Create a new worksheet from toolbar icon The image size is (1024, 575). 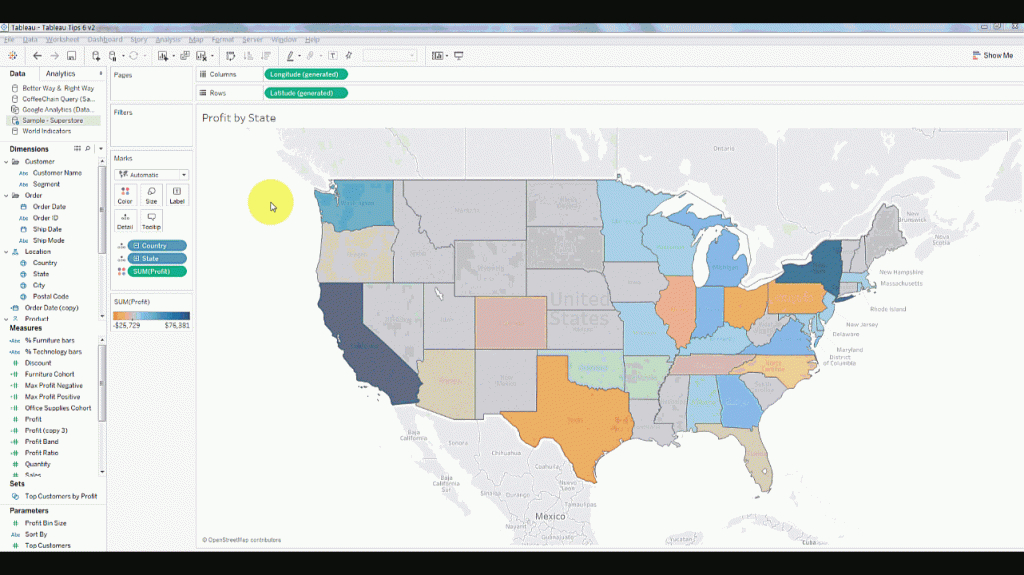pyautogui.click(x=163, y=56)
